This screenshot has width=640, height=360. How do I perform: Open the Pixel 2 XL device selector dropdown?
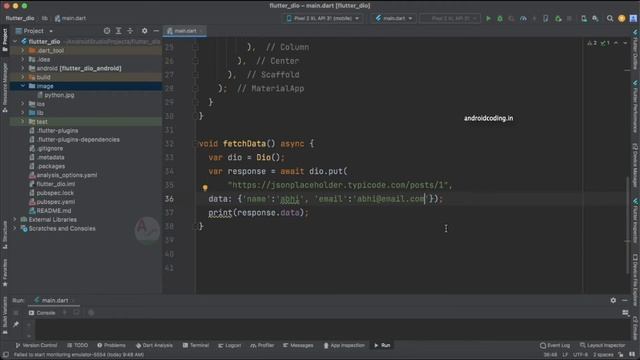click(323, 18)
